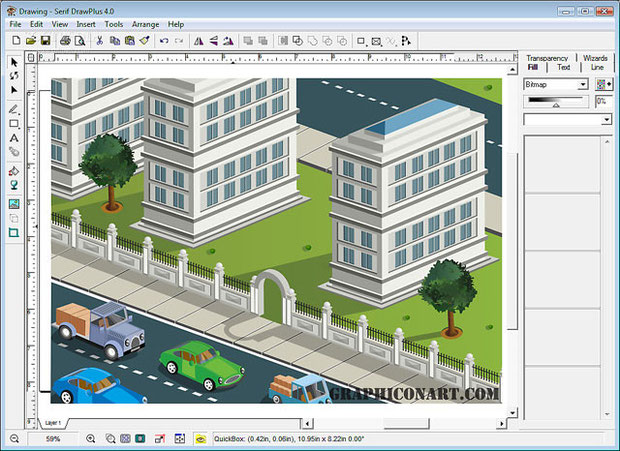620x451 pixels.
Task: Click the Align objects toolbar icon
Action: click(283, 41)
